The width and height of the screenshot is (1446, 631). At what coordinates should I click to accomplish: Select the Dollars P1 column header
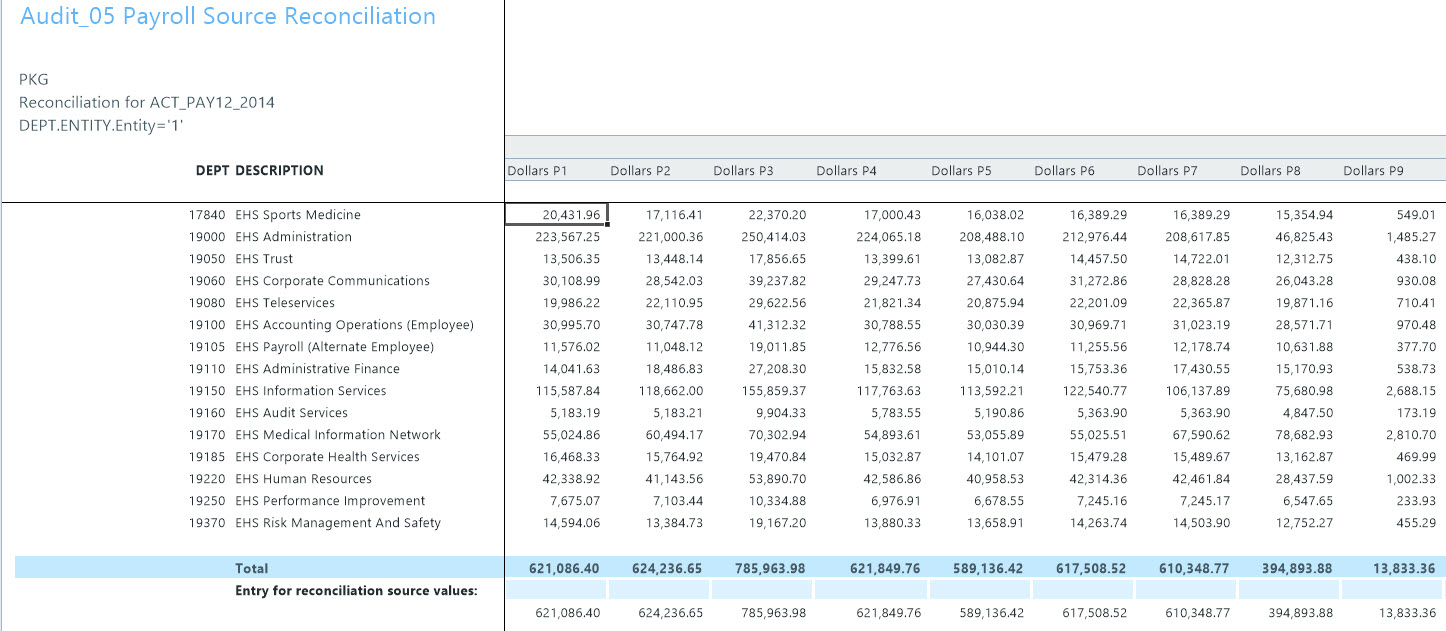(x=538, y=171)
